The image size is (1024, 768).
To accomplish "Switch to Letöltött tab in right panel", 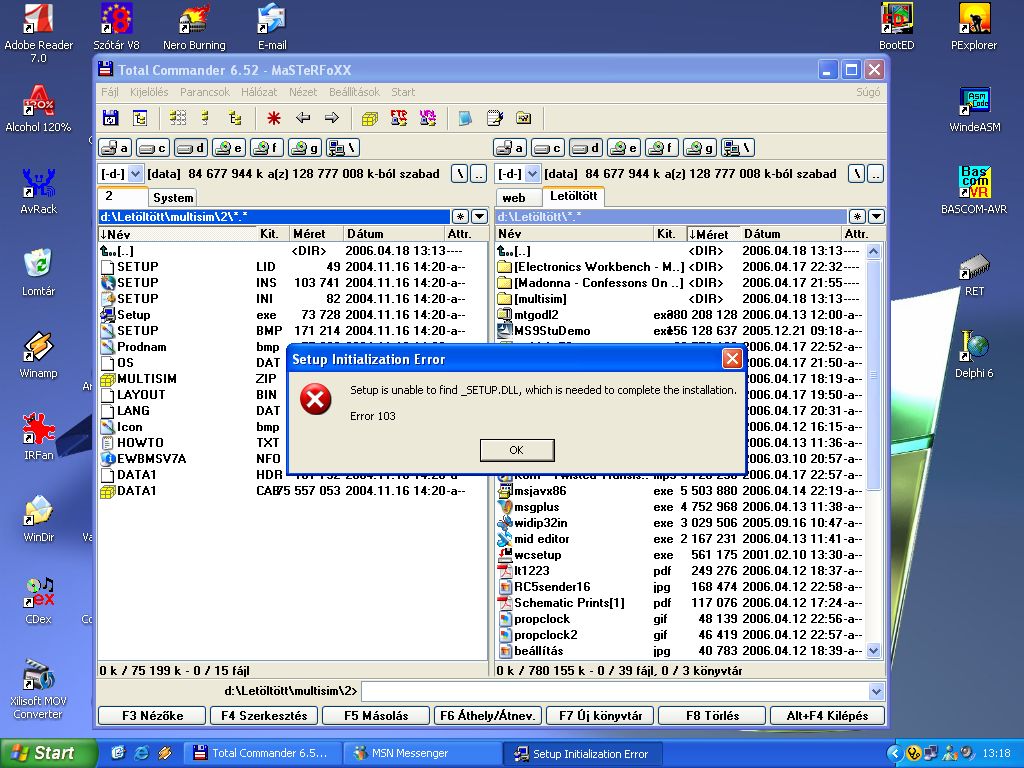I will click(x=573, y=196).
